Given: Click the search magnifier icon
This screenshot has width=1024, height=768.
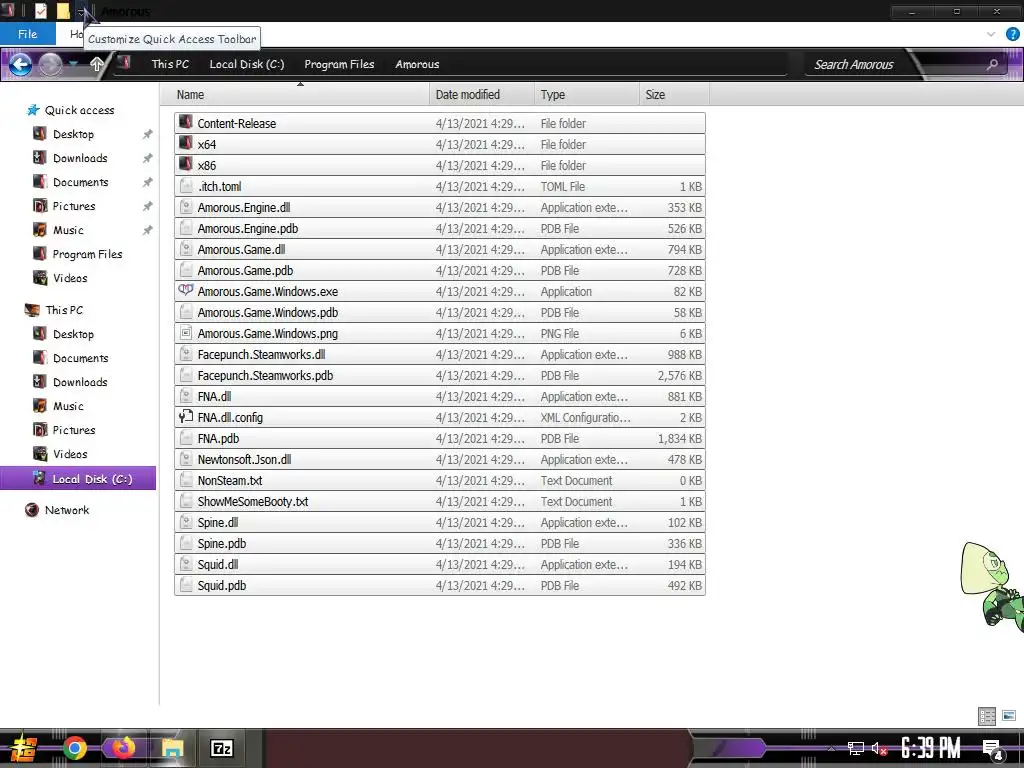Looking at the screenshot, I should tap(992, 64).
